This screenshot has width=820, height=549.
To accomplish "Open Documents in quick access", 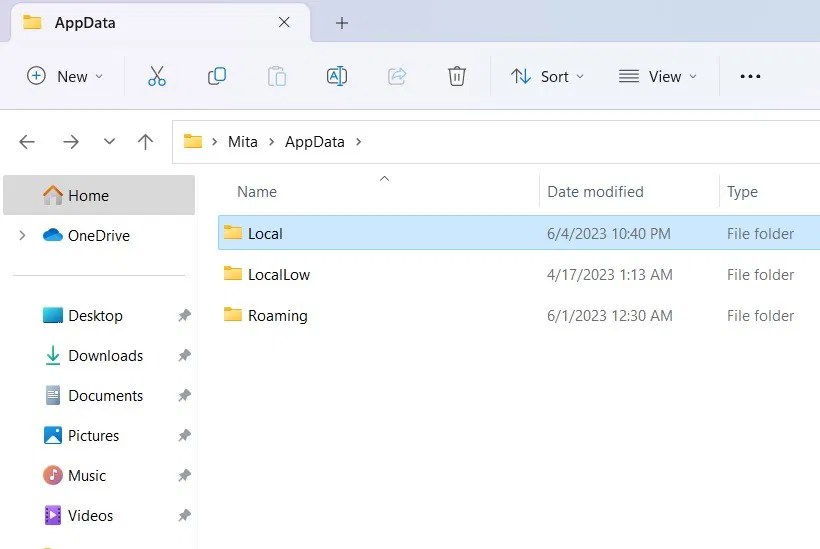I will 106,396.
